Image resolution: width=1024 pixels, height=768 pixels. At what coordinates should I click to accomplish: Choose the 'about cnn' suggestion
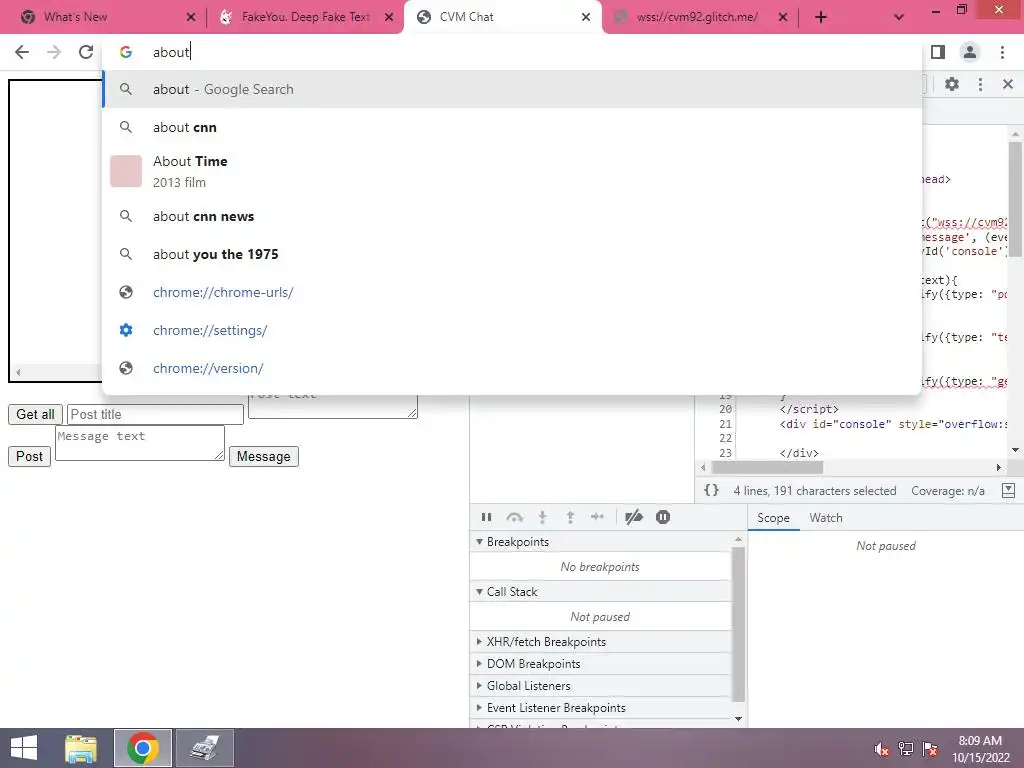(x=512, y=127)
